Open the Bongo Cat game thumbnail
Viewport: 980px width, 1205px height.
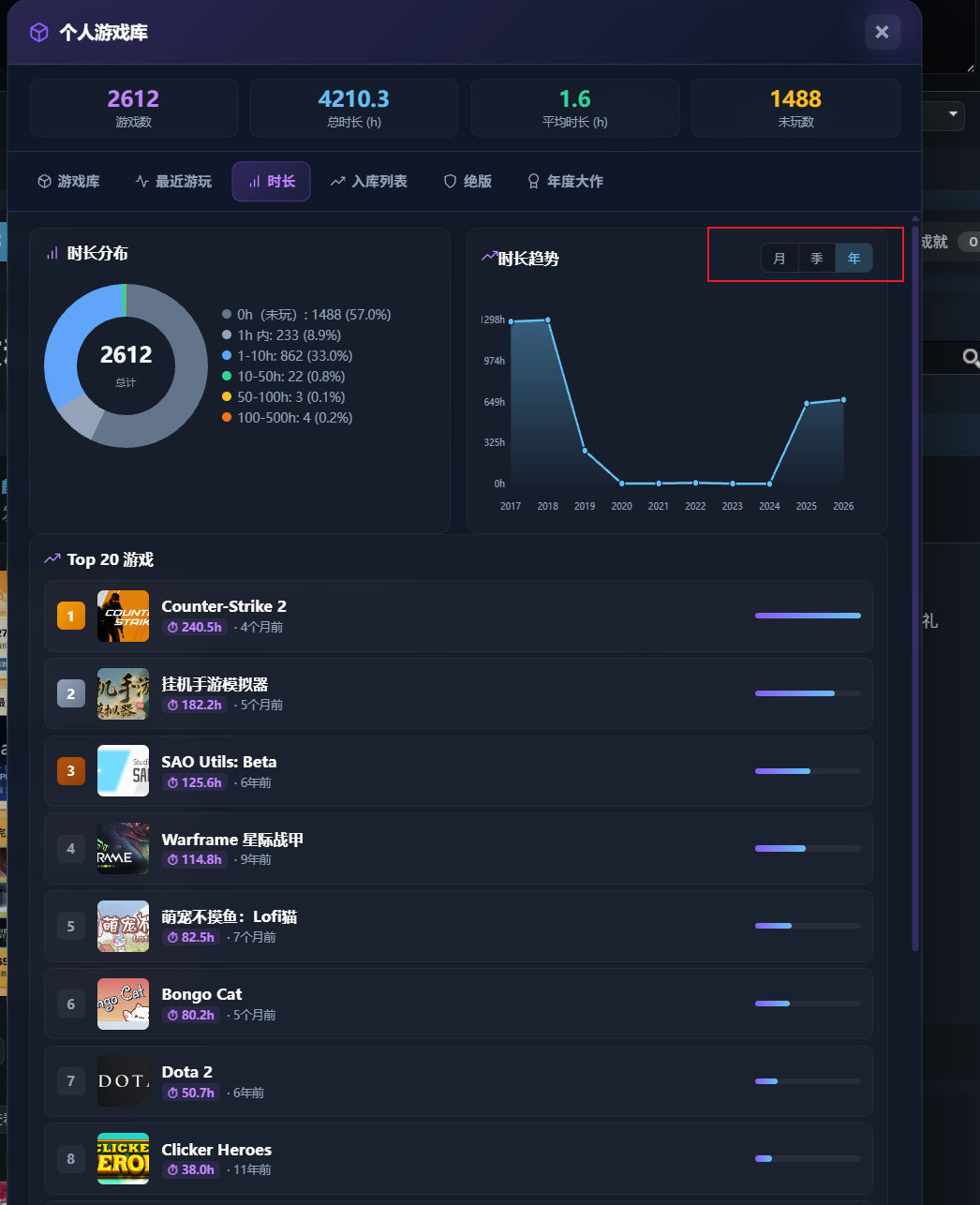(x=123, y=1004)
